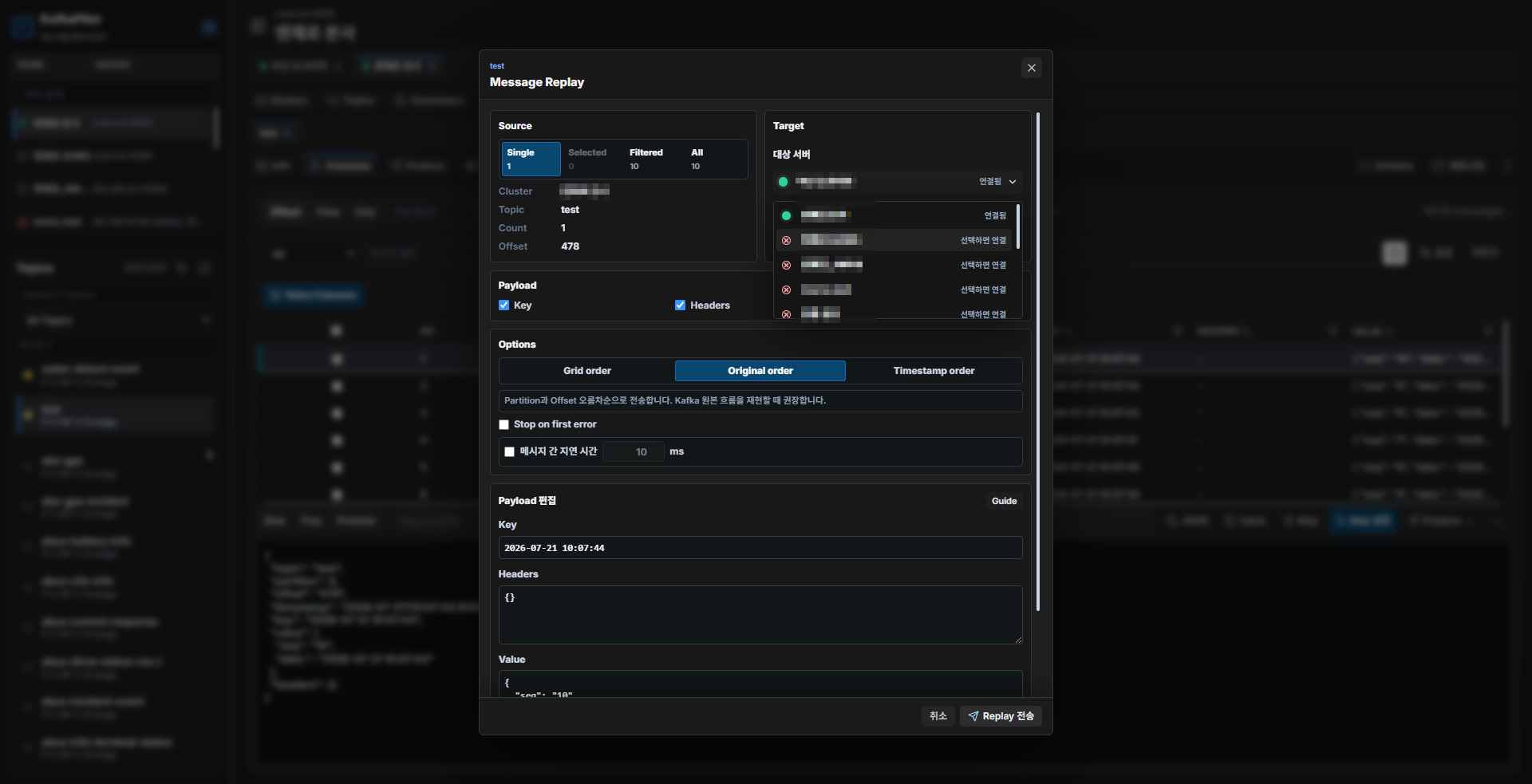Open the Payload 편집 Guide
Image resolution: width=1532 pixels, height=784 pixels.
1004,501
